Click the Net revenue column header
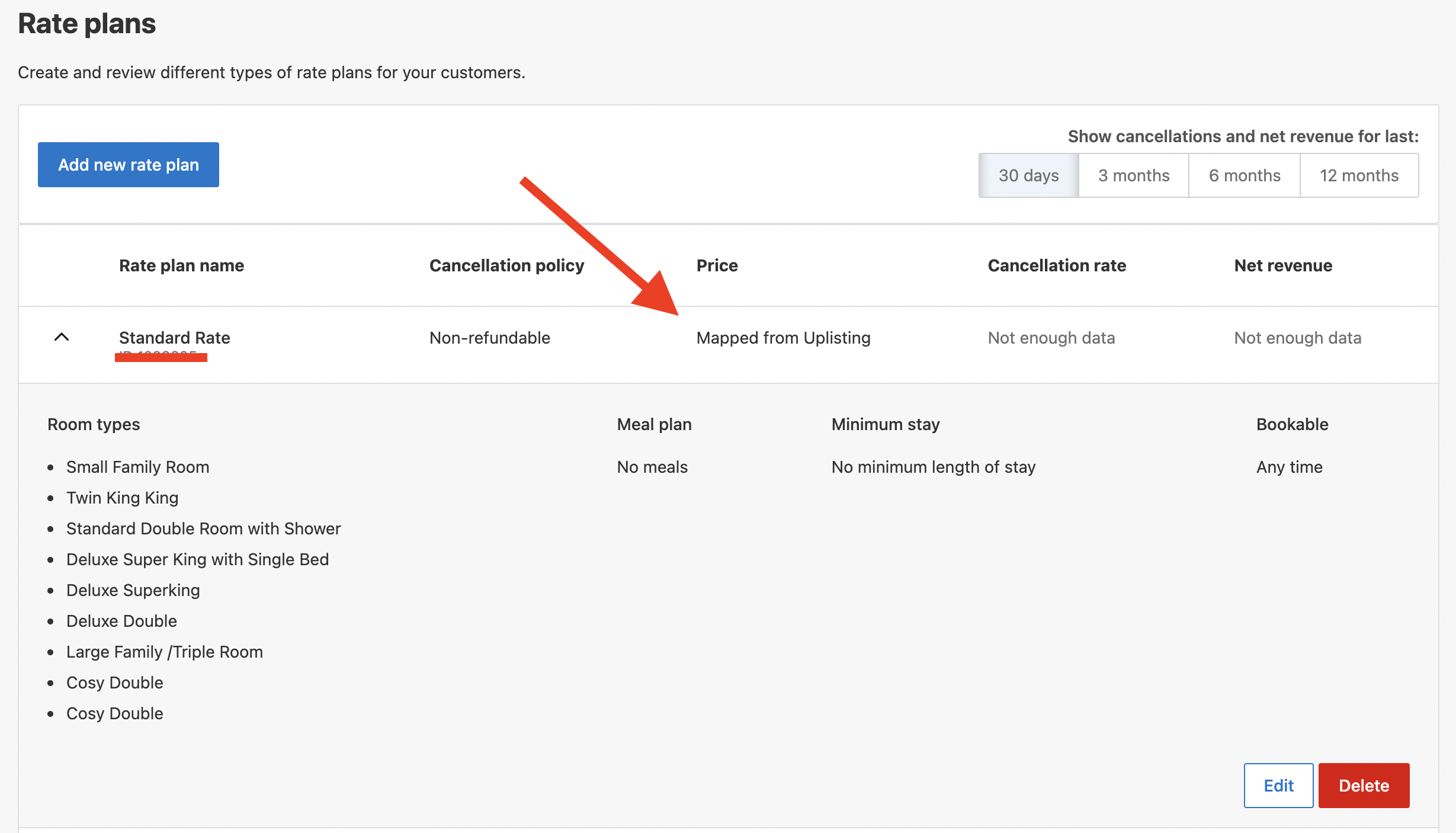The height and width of the screenshot is (833, 1456). (1282, 265)
